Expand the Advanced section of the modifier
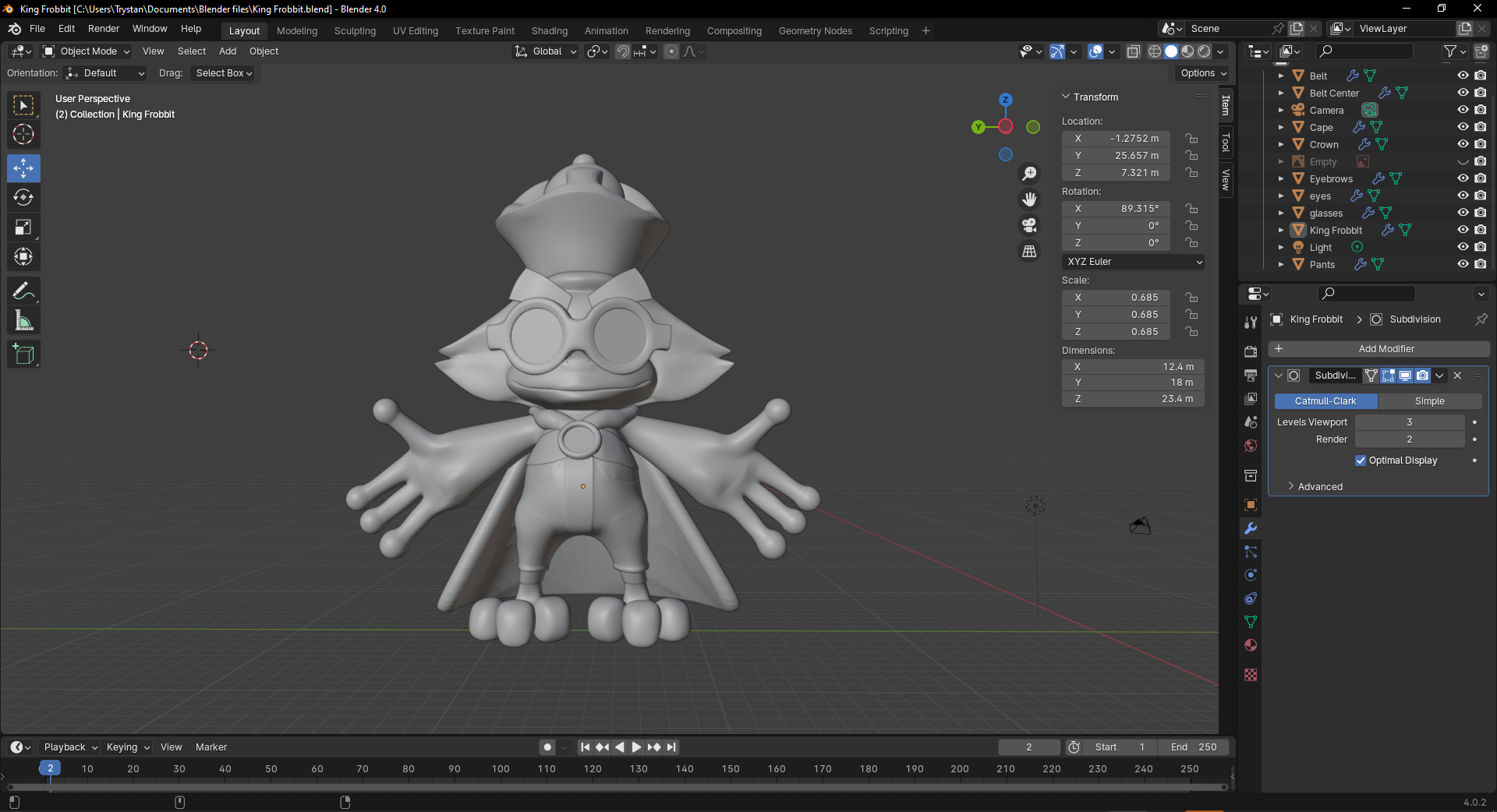Image resolution: width=1497 pixels, height=812 pixels. point(1319,487)
